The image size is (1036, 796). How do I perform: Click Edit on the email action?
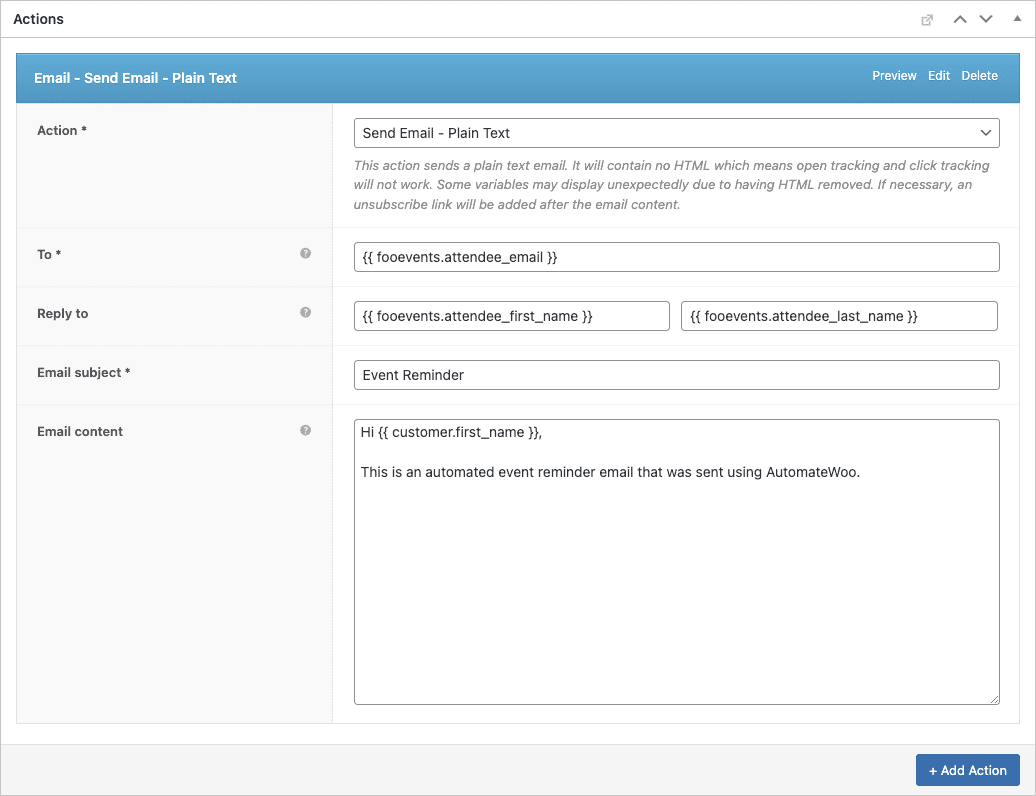point(938,75)
